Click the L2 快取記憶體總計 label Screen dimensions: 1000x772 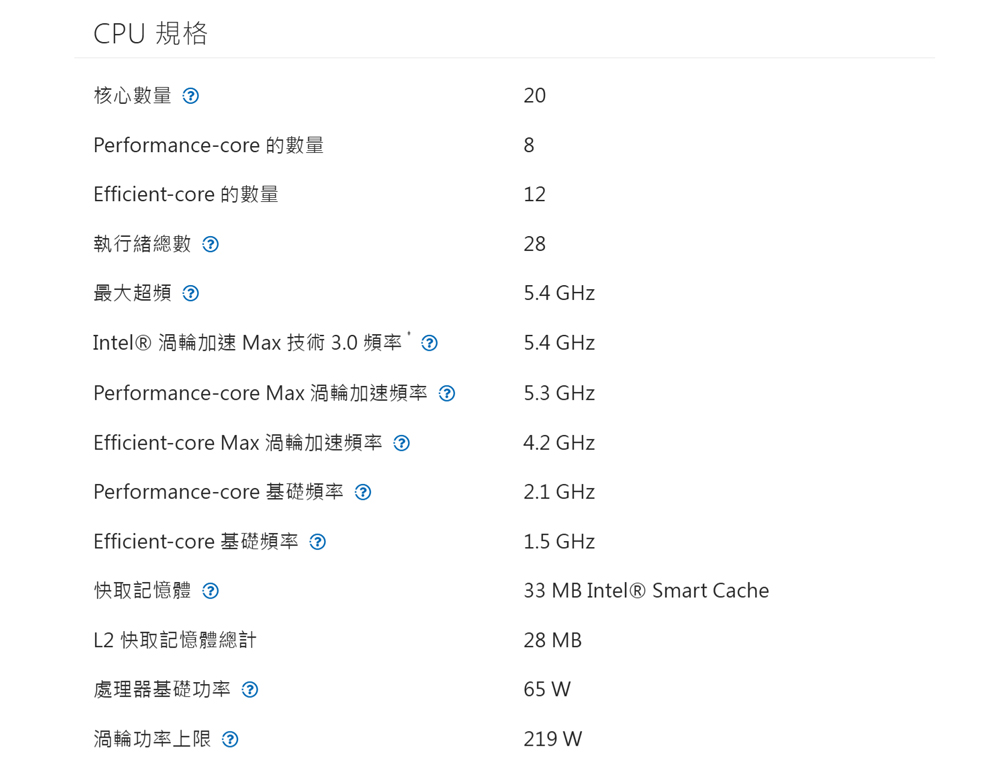174,640
